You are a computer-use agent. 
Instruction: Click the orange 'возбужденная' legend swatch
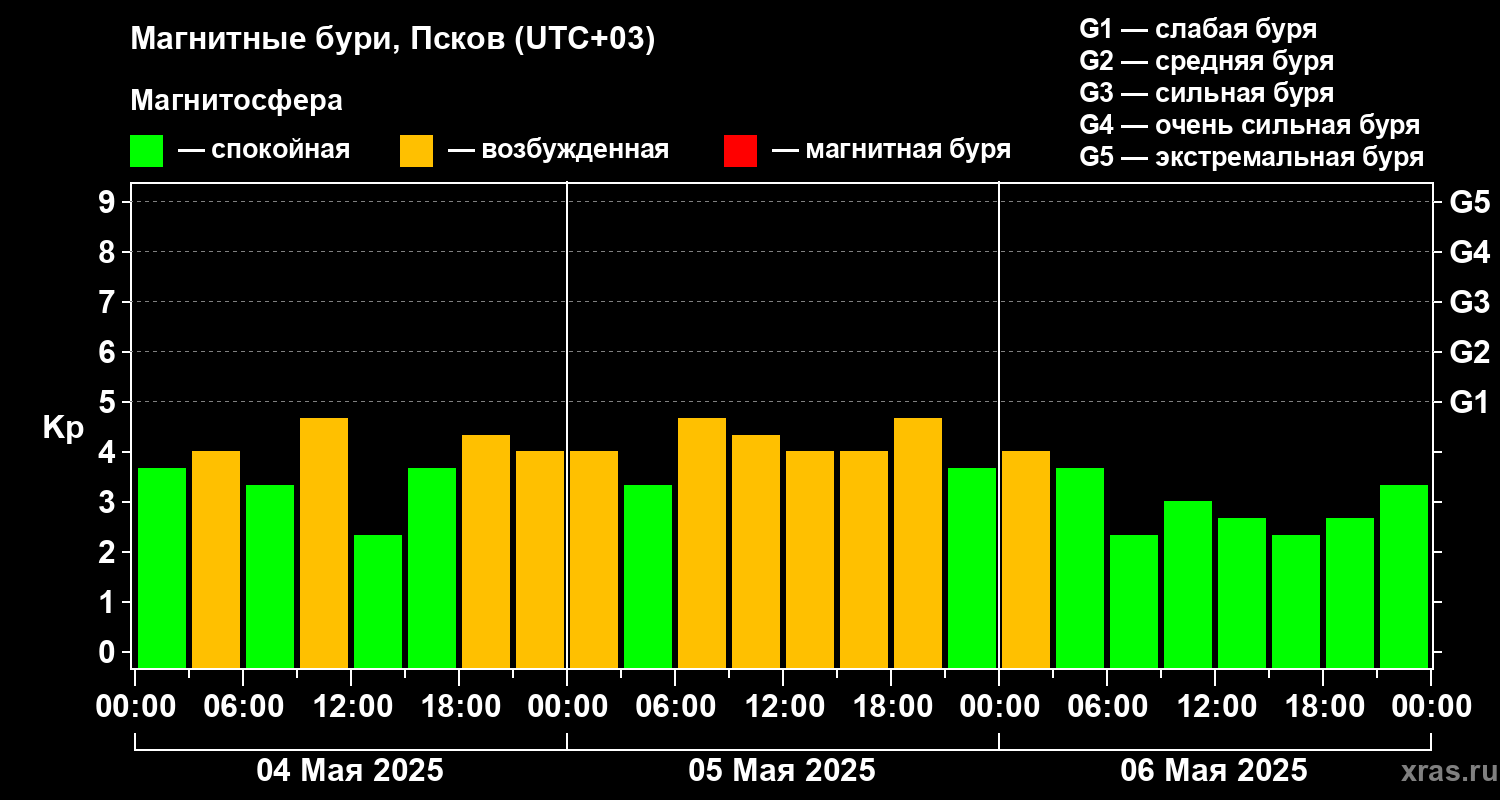coord(416,151)
